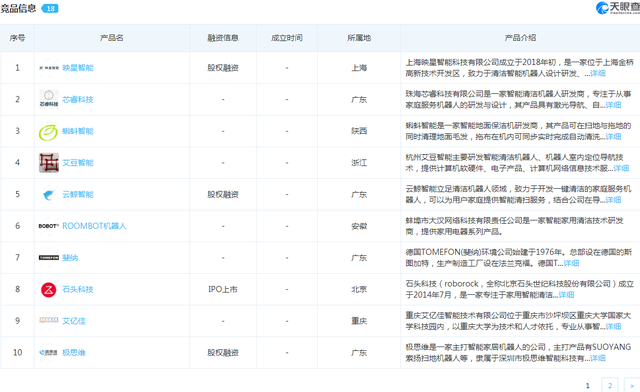
Task: Select the 云鲸智能 blue whale logo
Action: pos(49,194)
